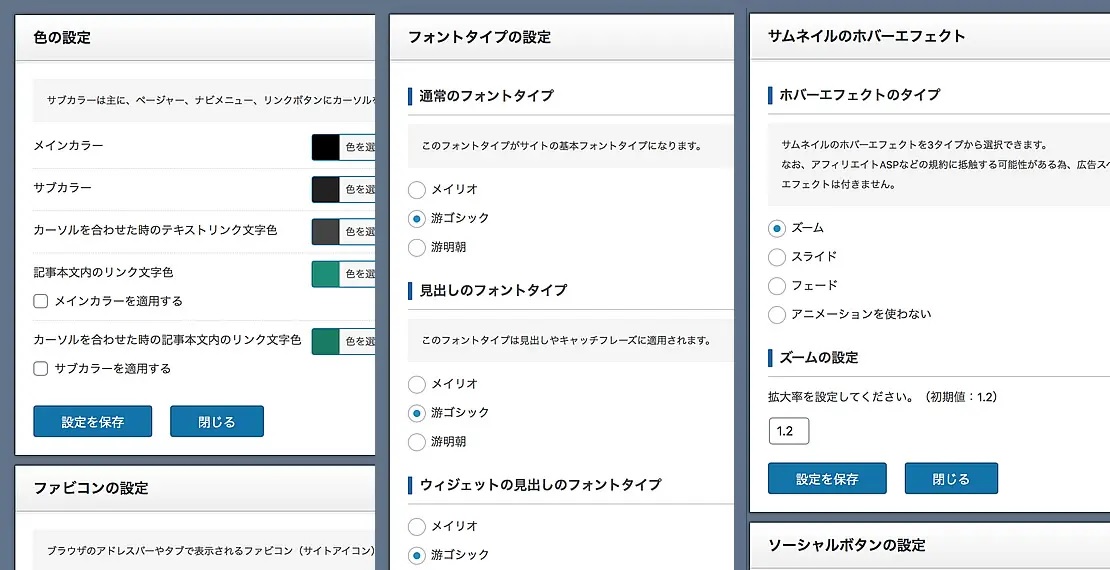Check the サブカラーを適用する checkbox
The image size is (1110, 570).
point(41,368)
